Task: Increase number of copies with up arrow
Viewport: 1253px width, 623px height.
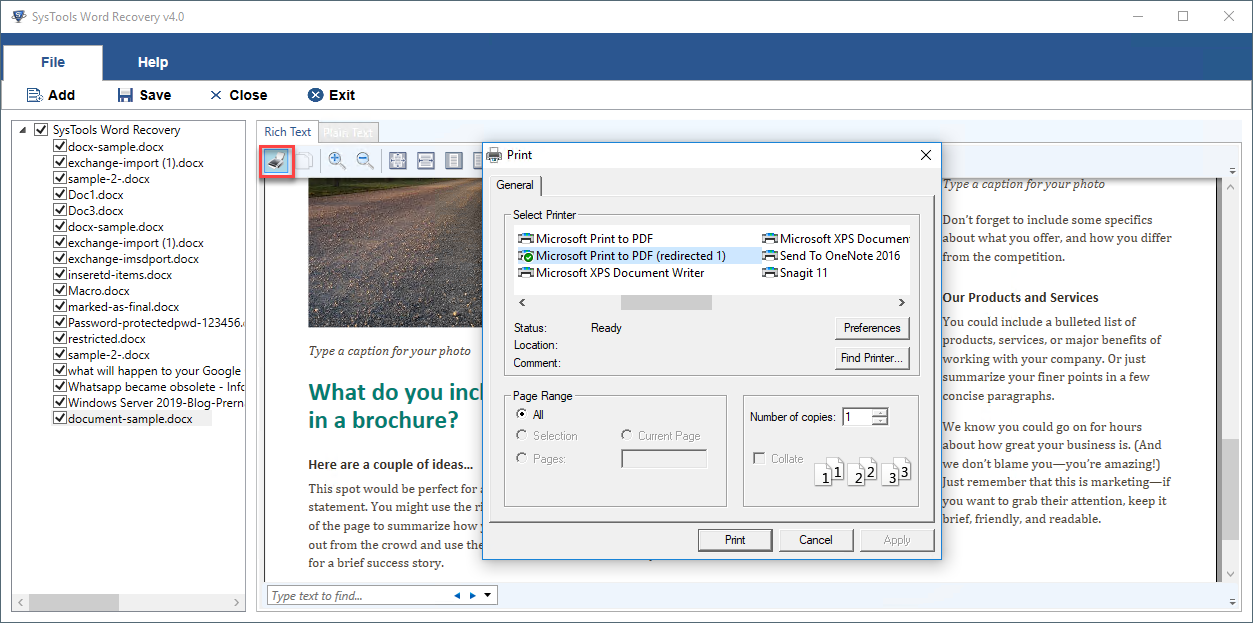Action: click(880, 412)
